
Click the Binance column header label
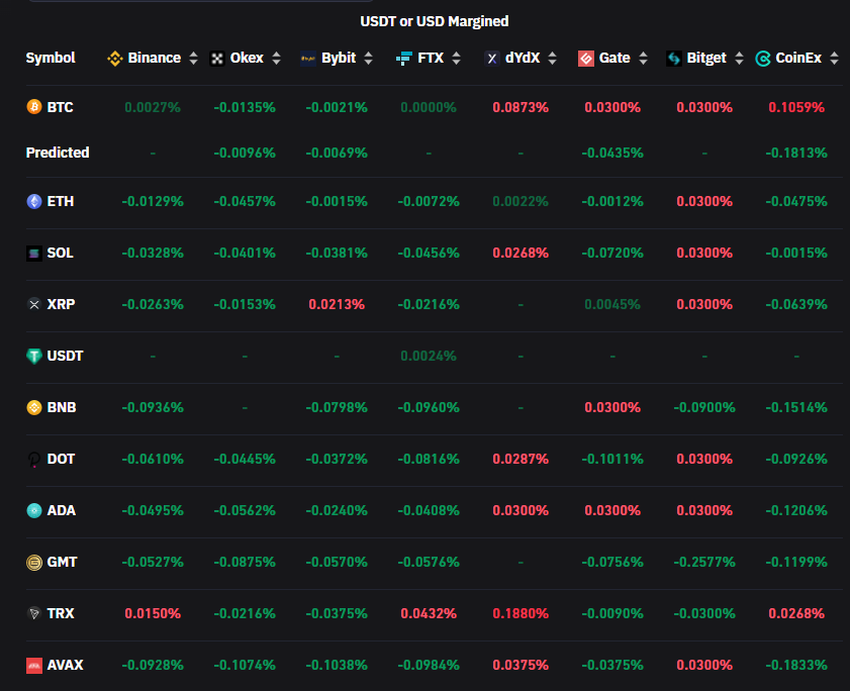pos(154,58)
